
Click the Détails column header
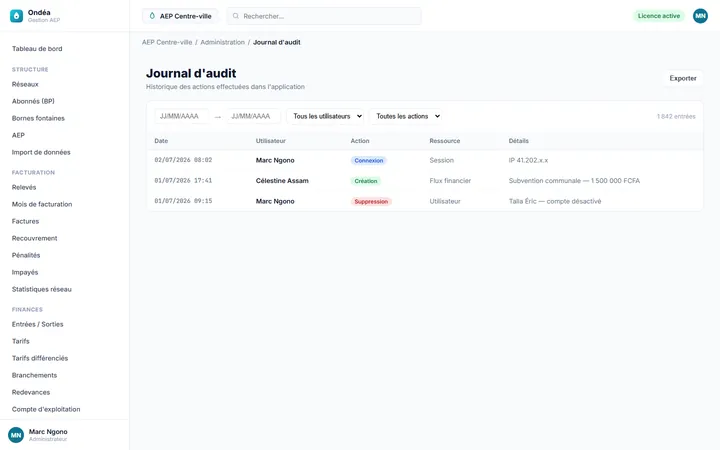[x=518, y=141]
